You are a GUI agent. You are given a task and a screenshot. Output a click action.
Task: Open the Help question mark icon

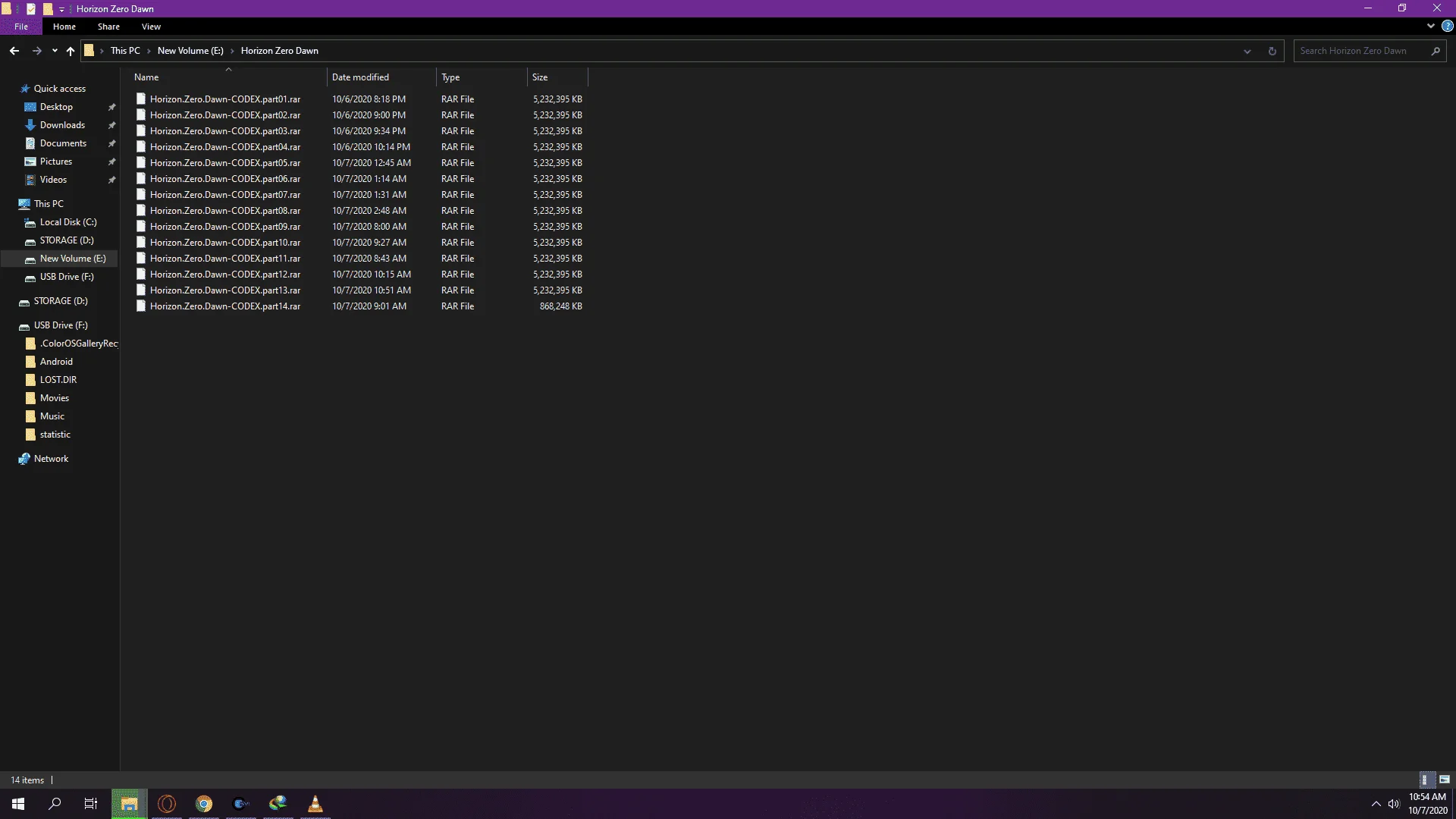1448,26
